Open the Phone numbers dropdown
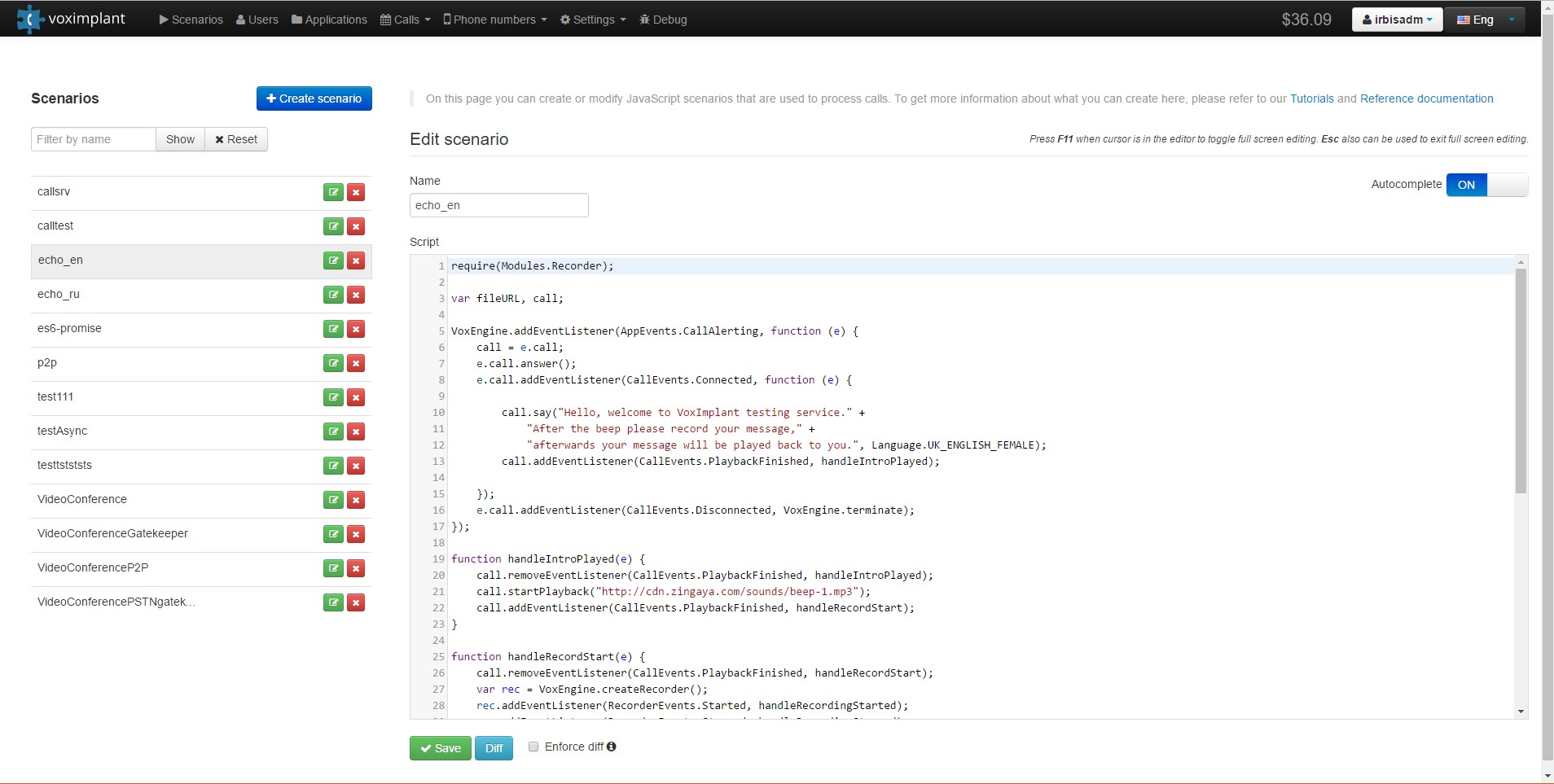This screenshot has height=784, width=1554. point(494,20)
